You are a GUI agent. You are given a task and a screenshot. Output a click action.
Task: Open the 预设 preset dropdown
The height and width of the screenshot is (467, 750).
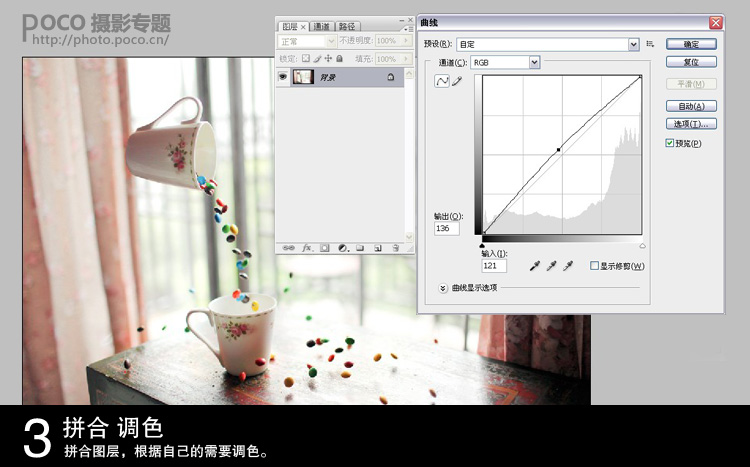click(x=548, y=44)
